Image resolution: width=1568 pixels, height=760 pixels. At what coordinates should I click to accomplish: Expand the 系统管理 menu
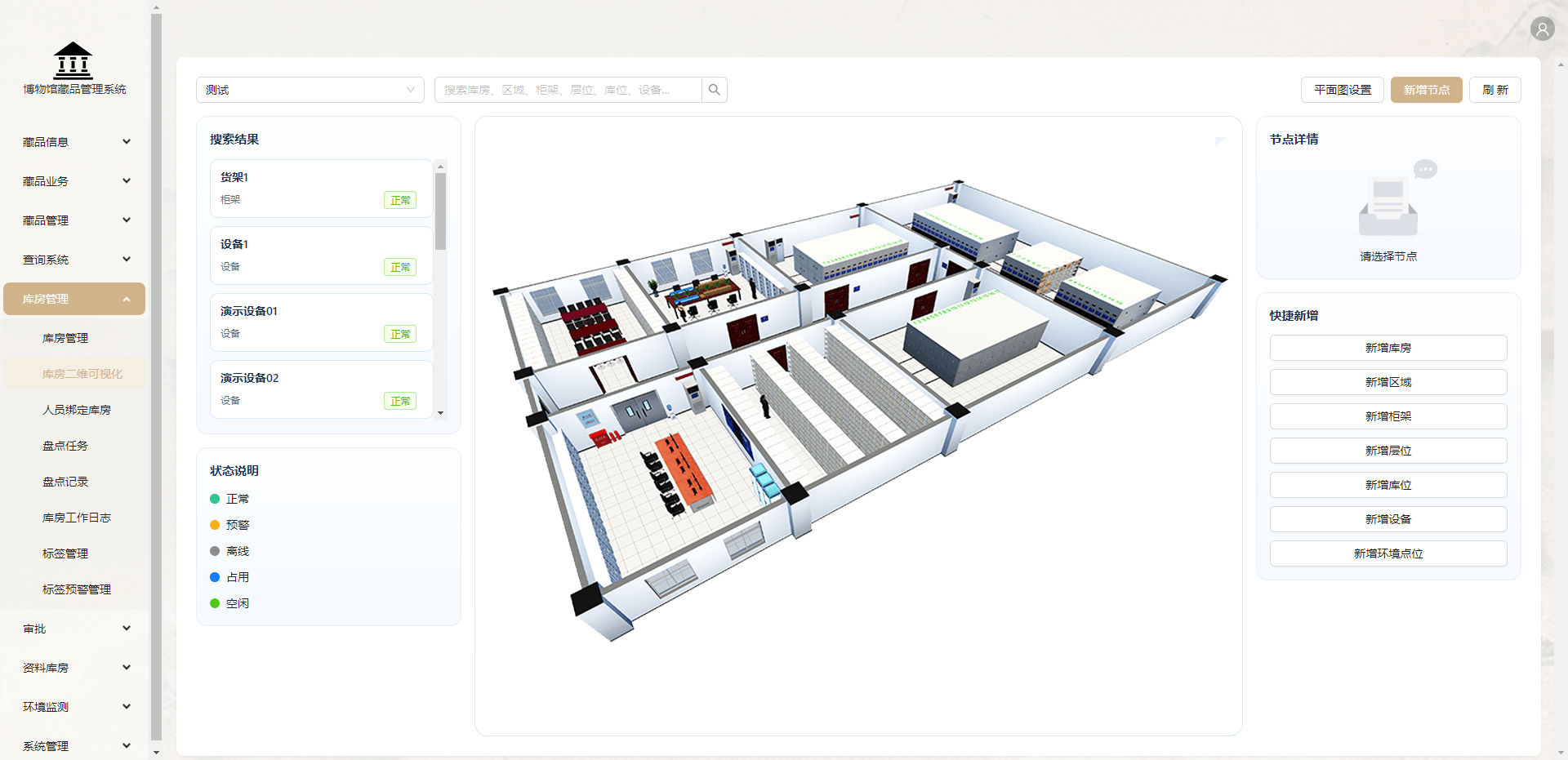(74, 746)
